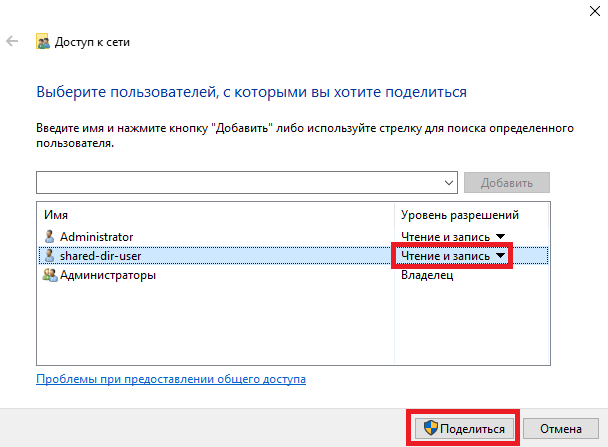Click the shield icon on Поделиться button

(x=430, y=428)
